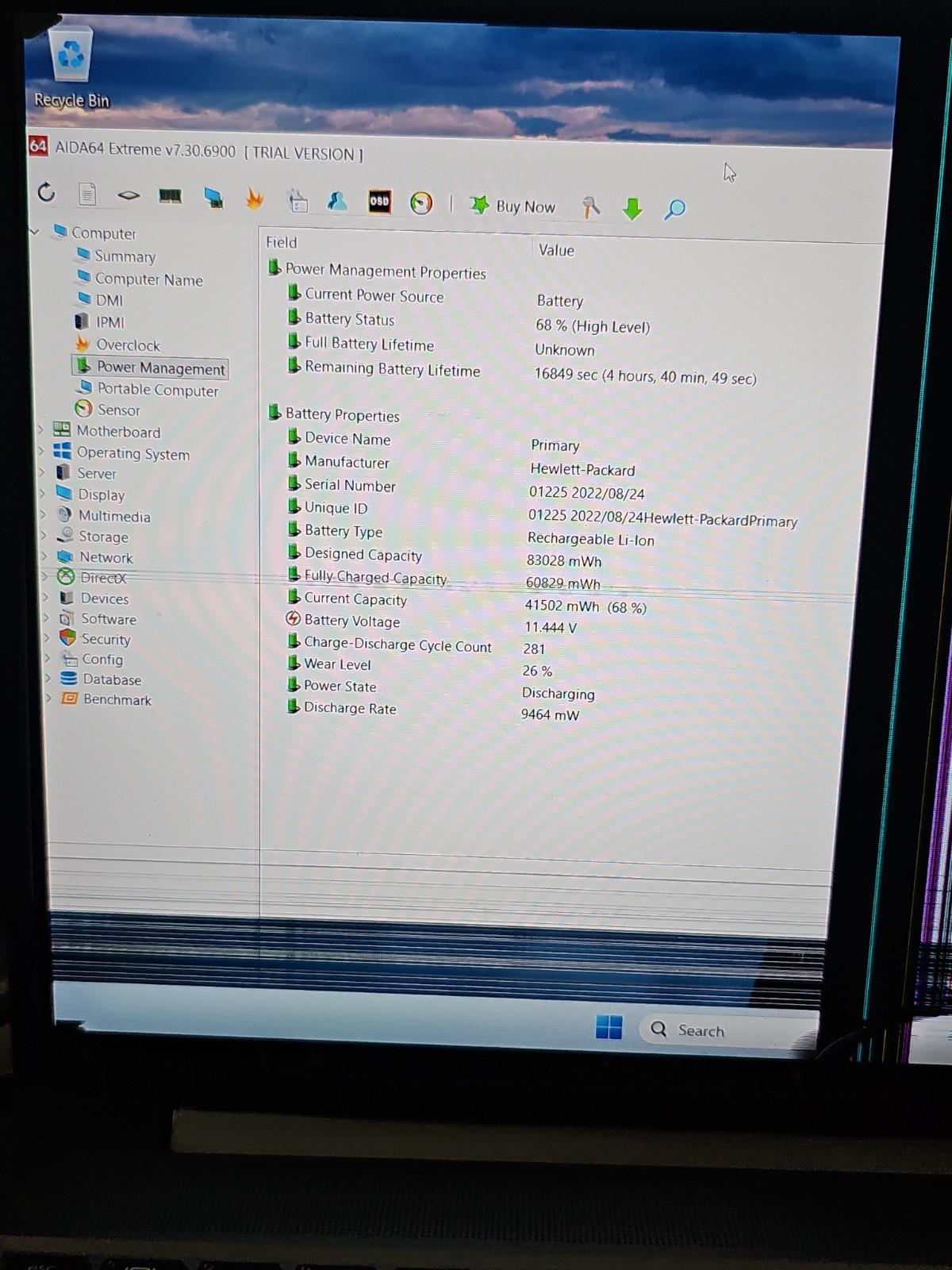
Task: Select the Power Management tree item
Action: (160, 368)
